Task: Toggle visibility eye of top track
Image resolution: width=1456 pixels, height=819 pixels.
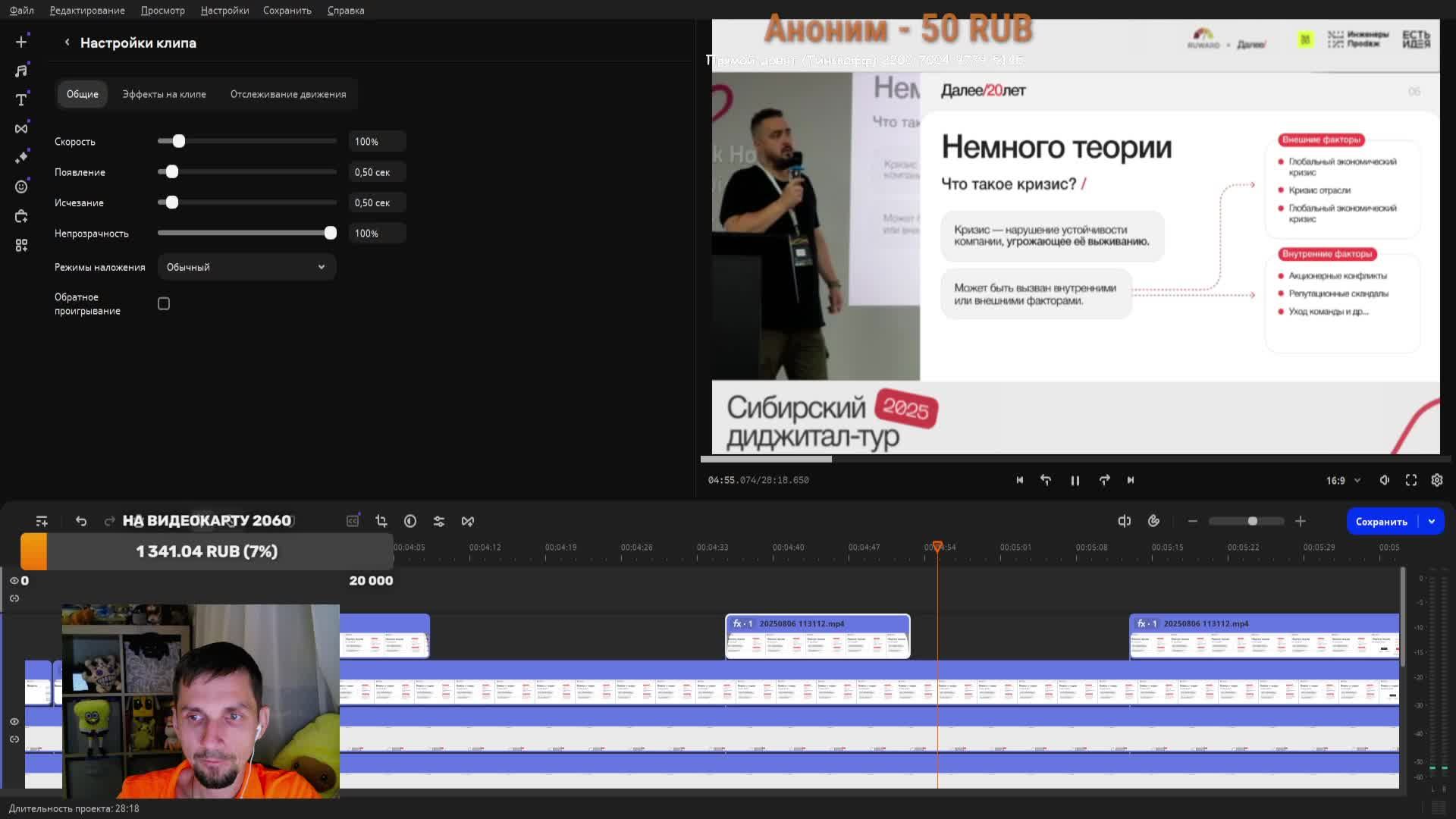Action: pyautogui.click(x=14, y=581)
